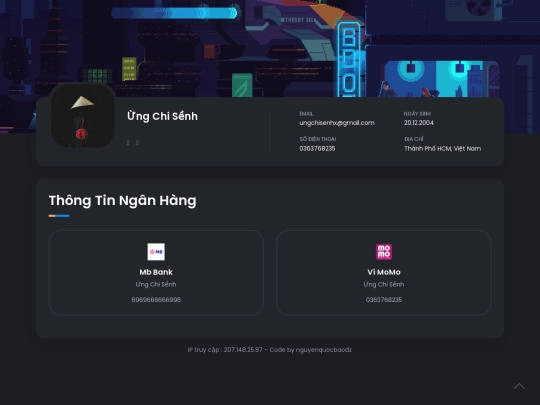Image resolution: width=540 pixels, height=405 pixels.
Task: Click the access IP address in footer
Action: point(243,350)
